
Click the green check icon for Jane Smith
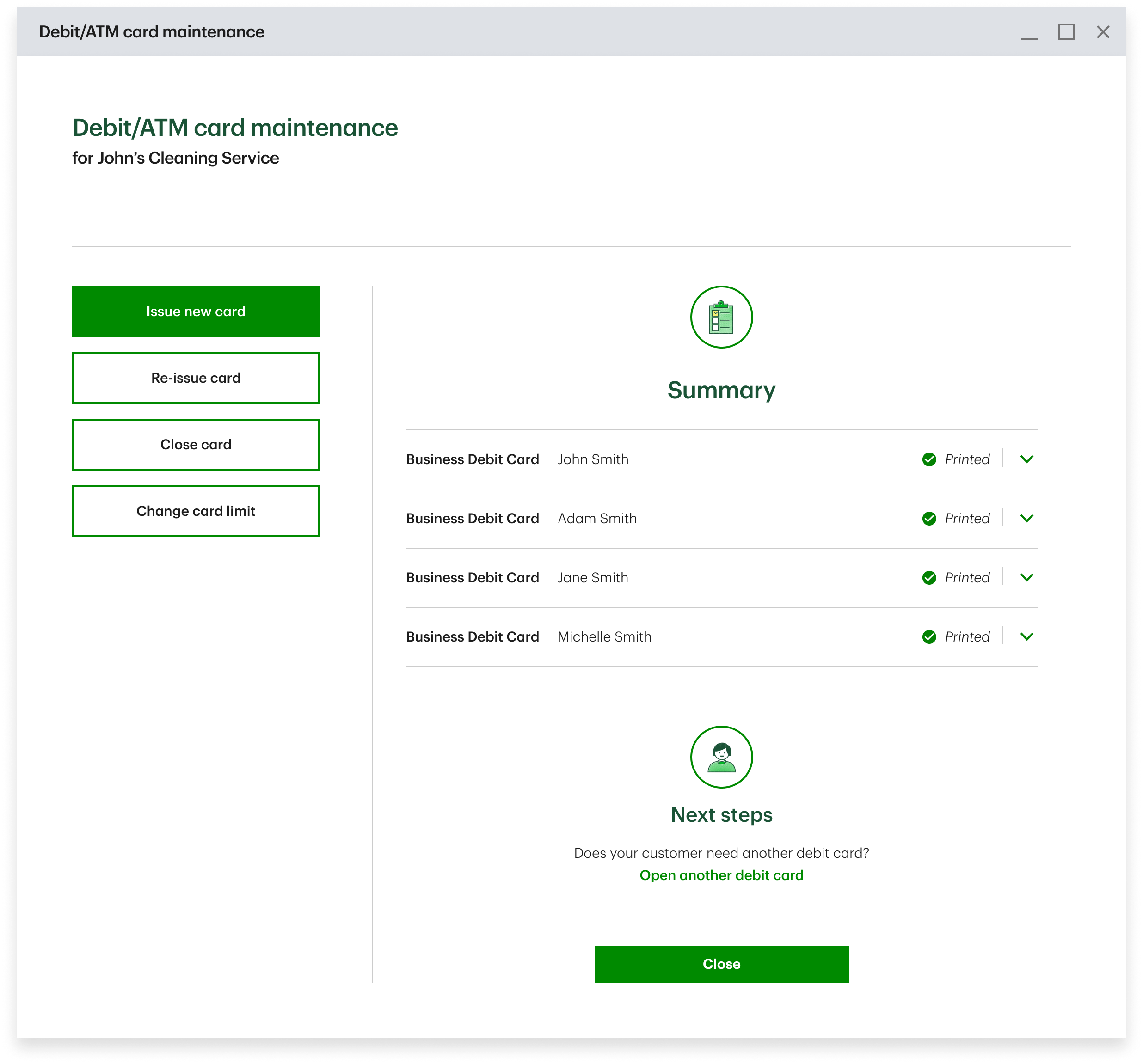(928, 578)
